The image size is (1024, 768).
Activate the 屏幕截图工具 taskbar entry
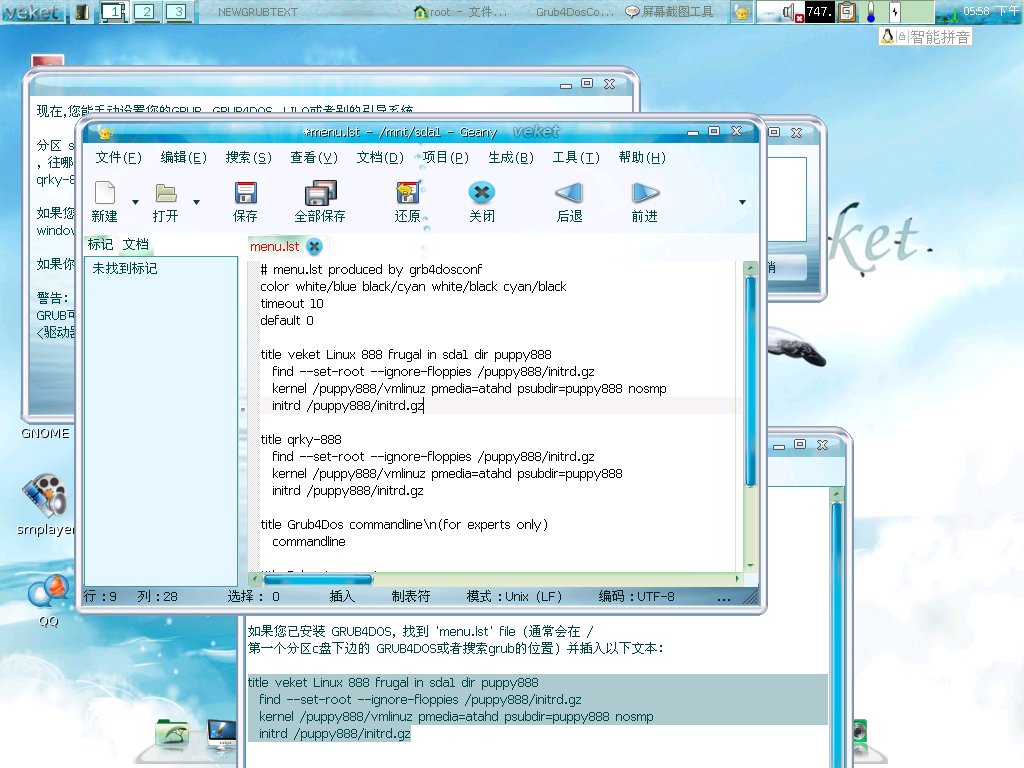click(669, 12)
